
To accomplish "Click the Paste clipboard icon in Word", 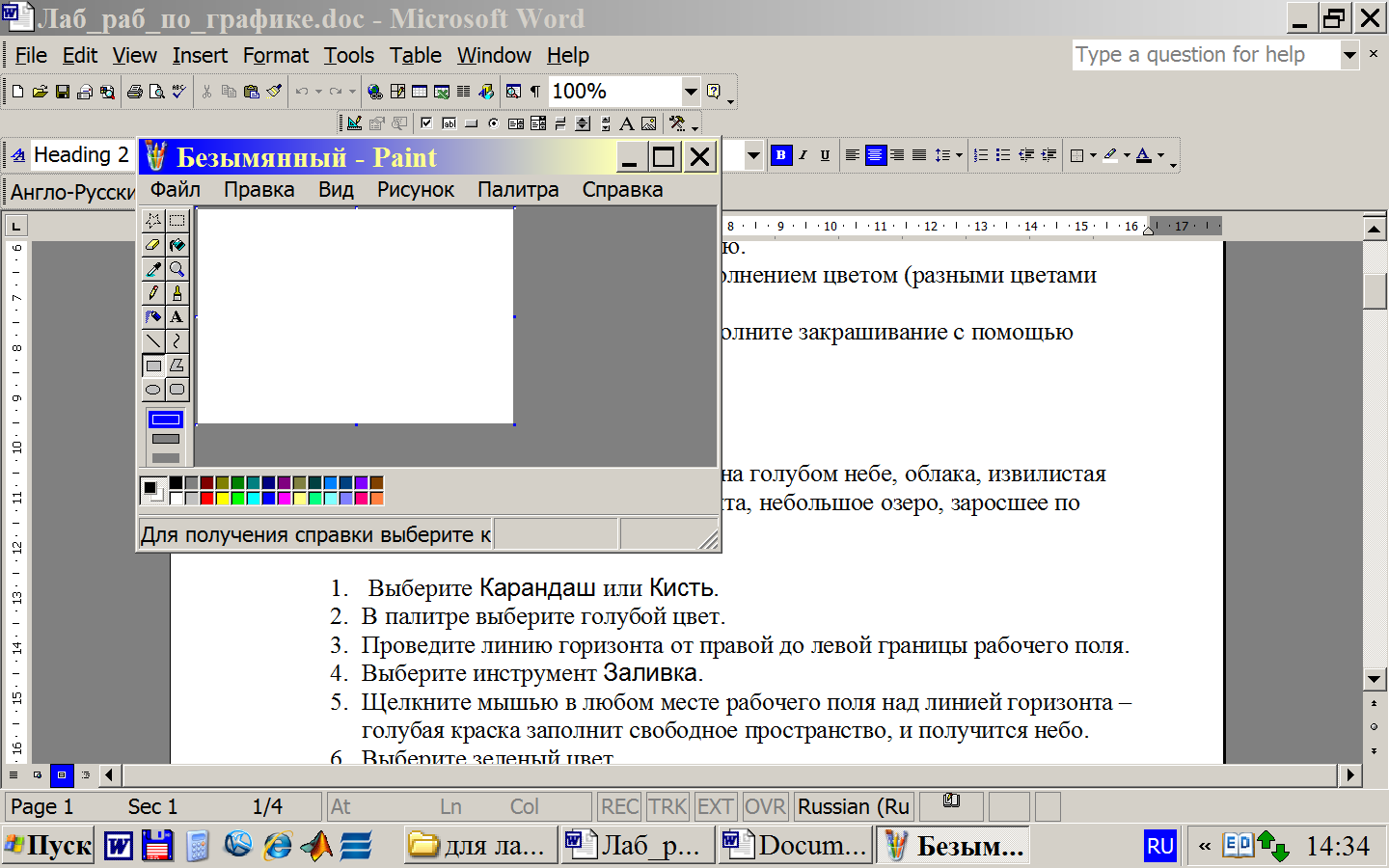I will 252,92.
